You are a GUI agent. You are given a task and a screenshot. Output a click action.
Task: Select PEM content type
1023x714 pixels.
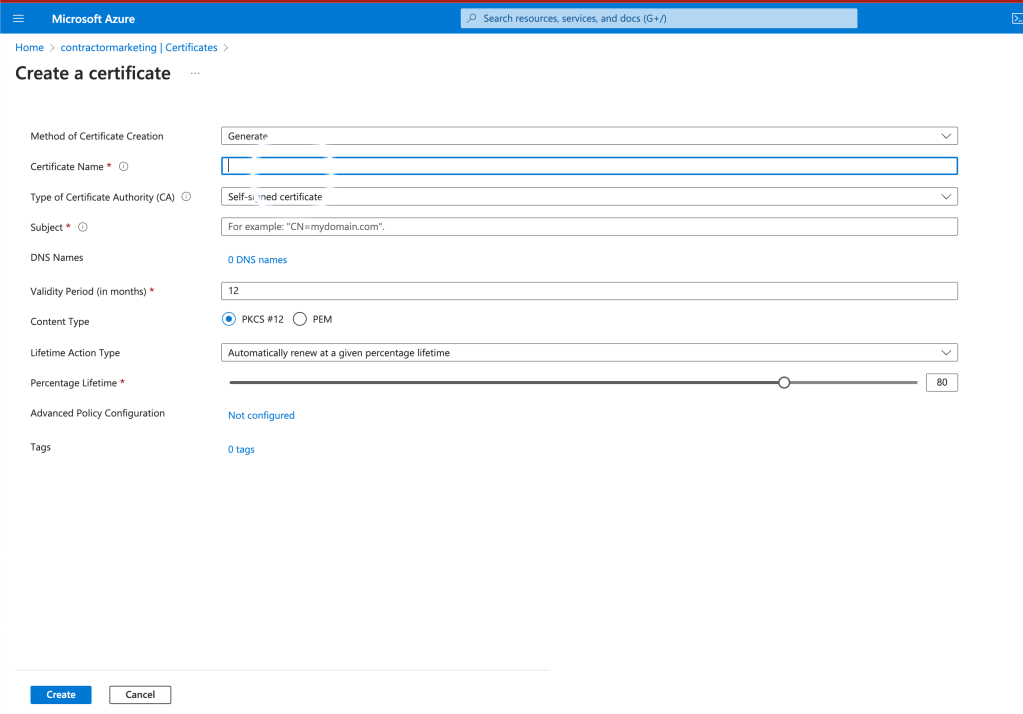pyautogui.click(x=299, y=319)
